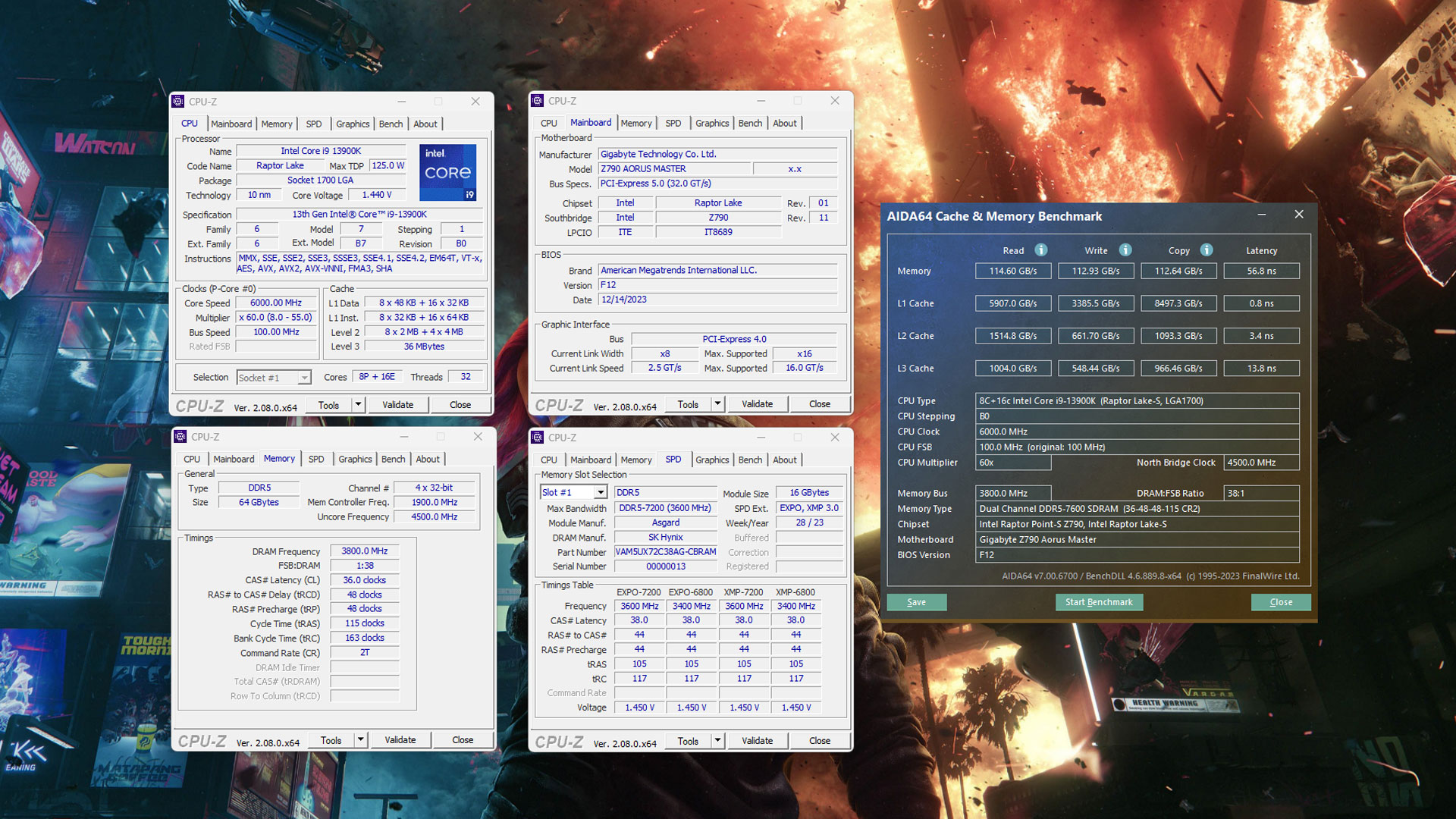The width and height of the screenshot is (1456, 819).
Task: Click the Part Number VAM5UX72C38AG-CBRAM field
Action: 665,552
